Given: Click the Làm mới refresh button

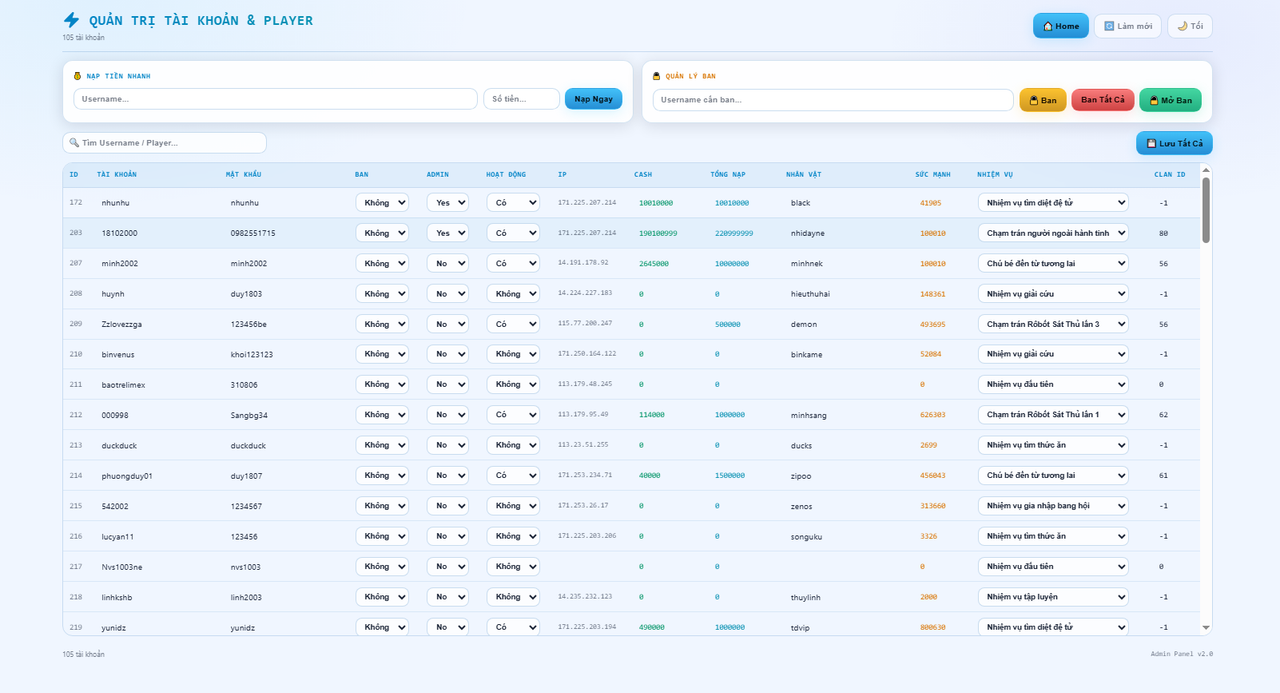Looking at the screenshot, I should point(1128,26).
